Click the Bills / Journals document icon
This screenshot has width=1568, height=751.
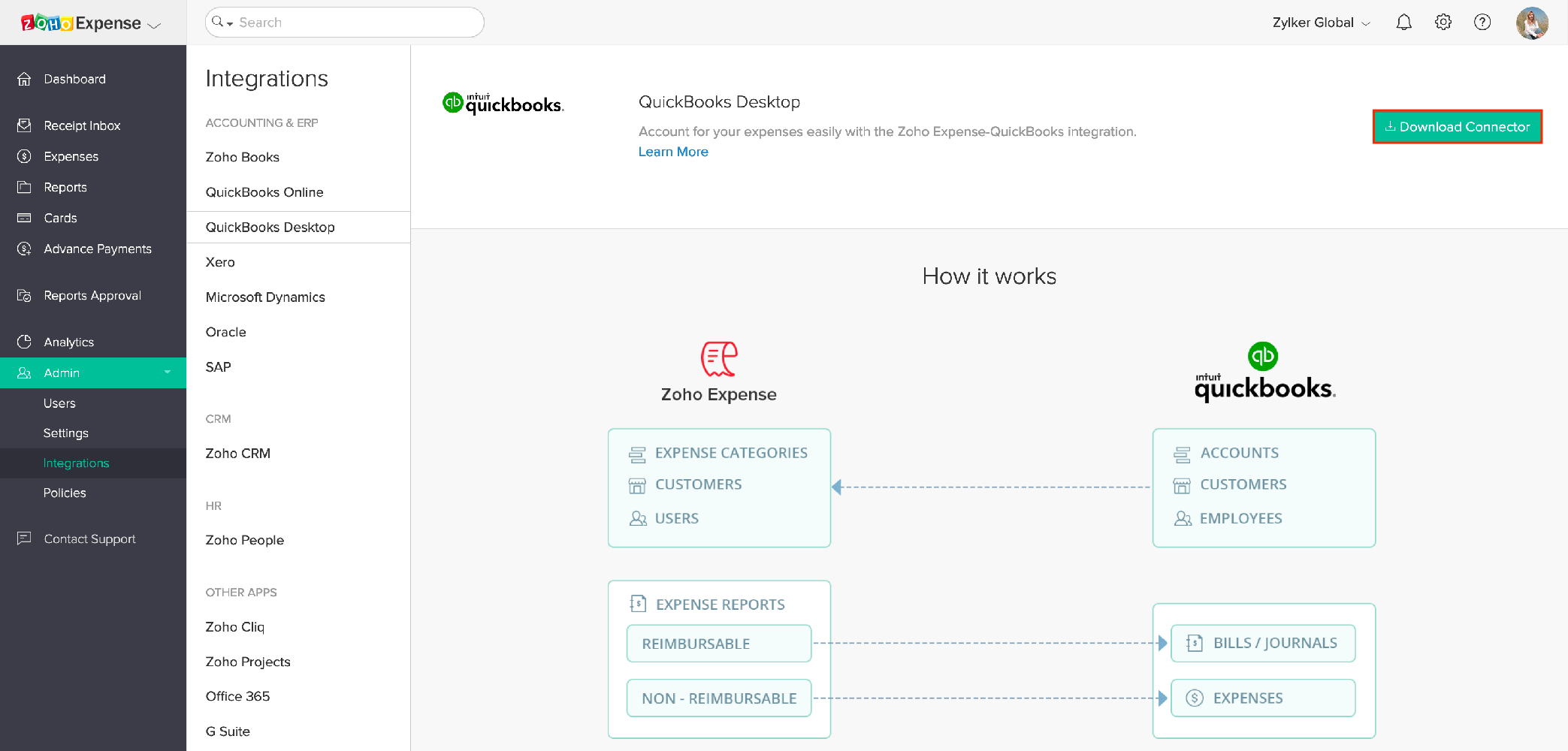click(1195, 643)
